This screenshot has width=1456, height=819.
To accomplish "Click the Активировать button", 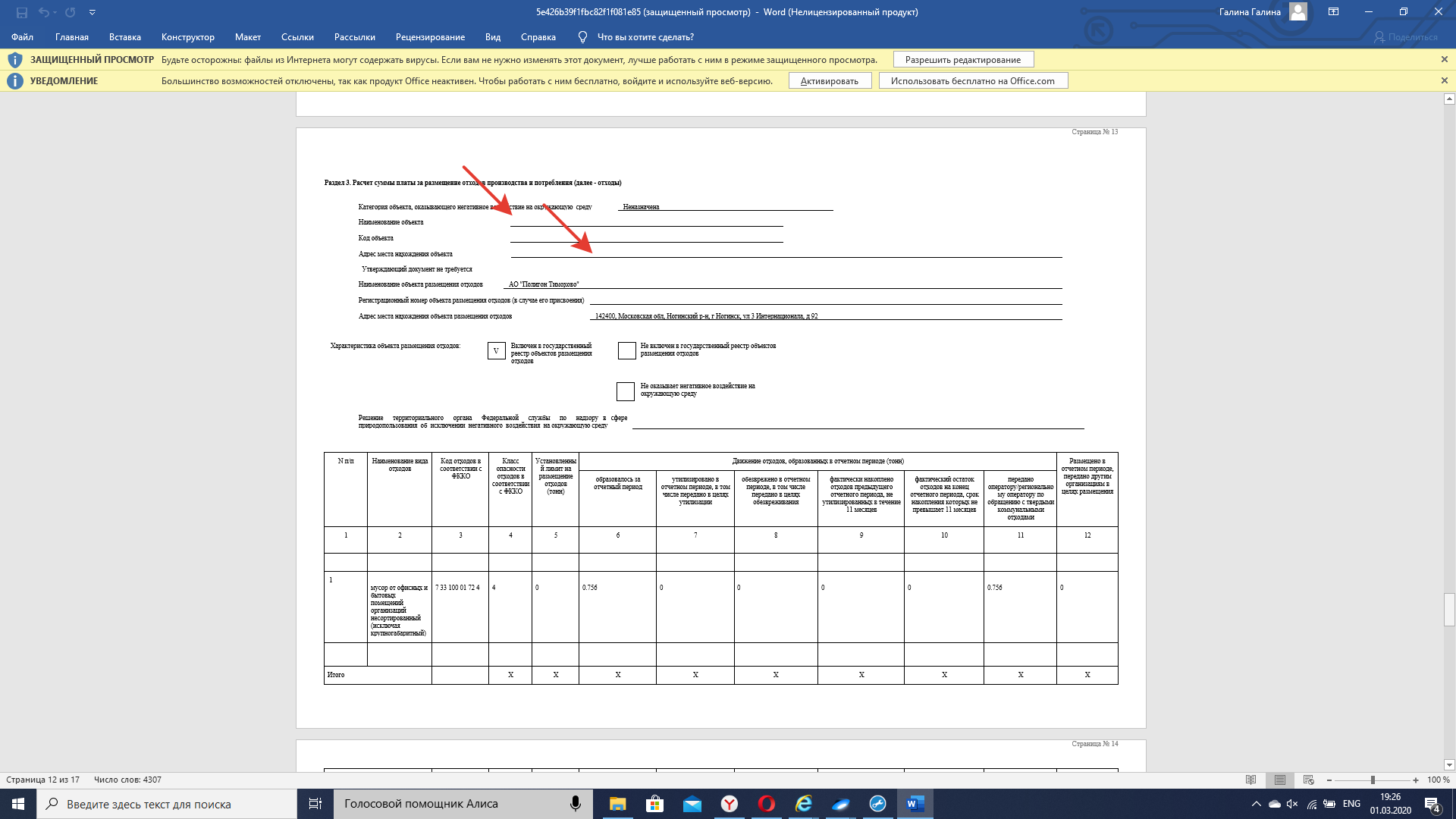I will click(x=829, y=81).
